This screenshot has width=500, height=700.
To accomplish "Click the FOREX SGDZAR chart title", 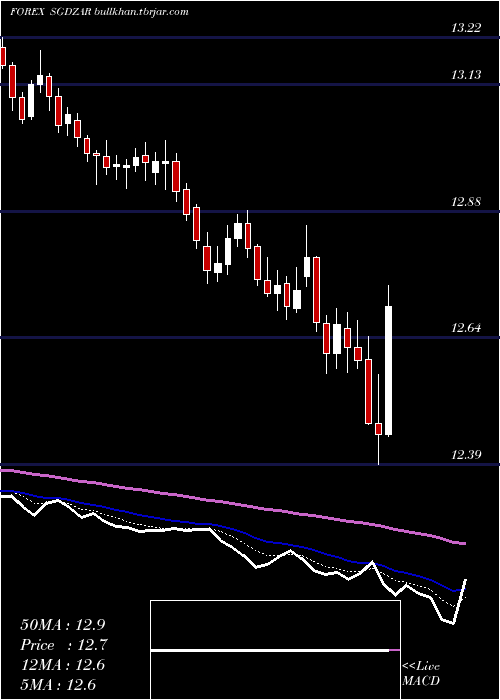I will pos(51,12).
